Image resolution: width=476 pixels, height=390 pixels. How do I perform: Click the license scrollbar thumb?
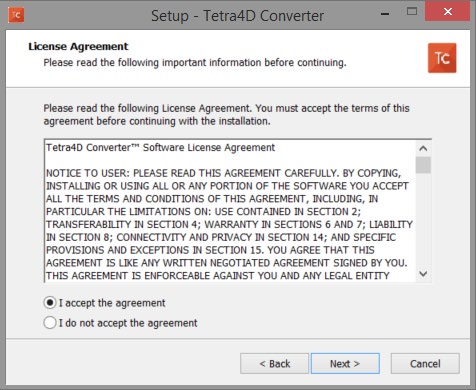423,165
